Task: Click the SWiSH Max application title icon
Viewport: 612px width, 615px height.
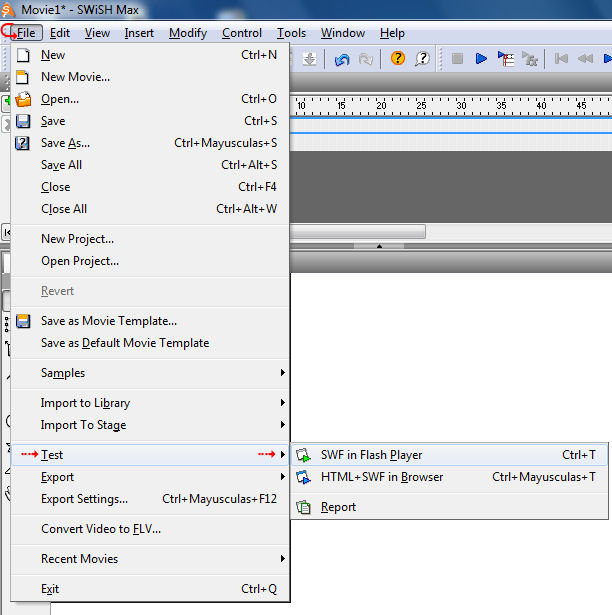Action: pos(8,9)
